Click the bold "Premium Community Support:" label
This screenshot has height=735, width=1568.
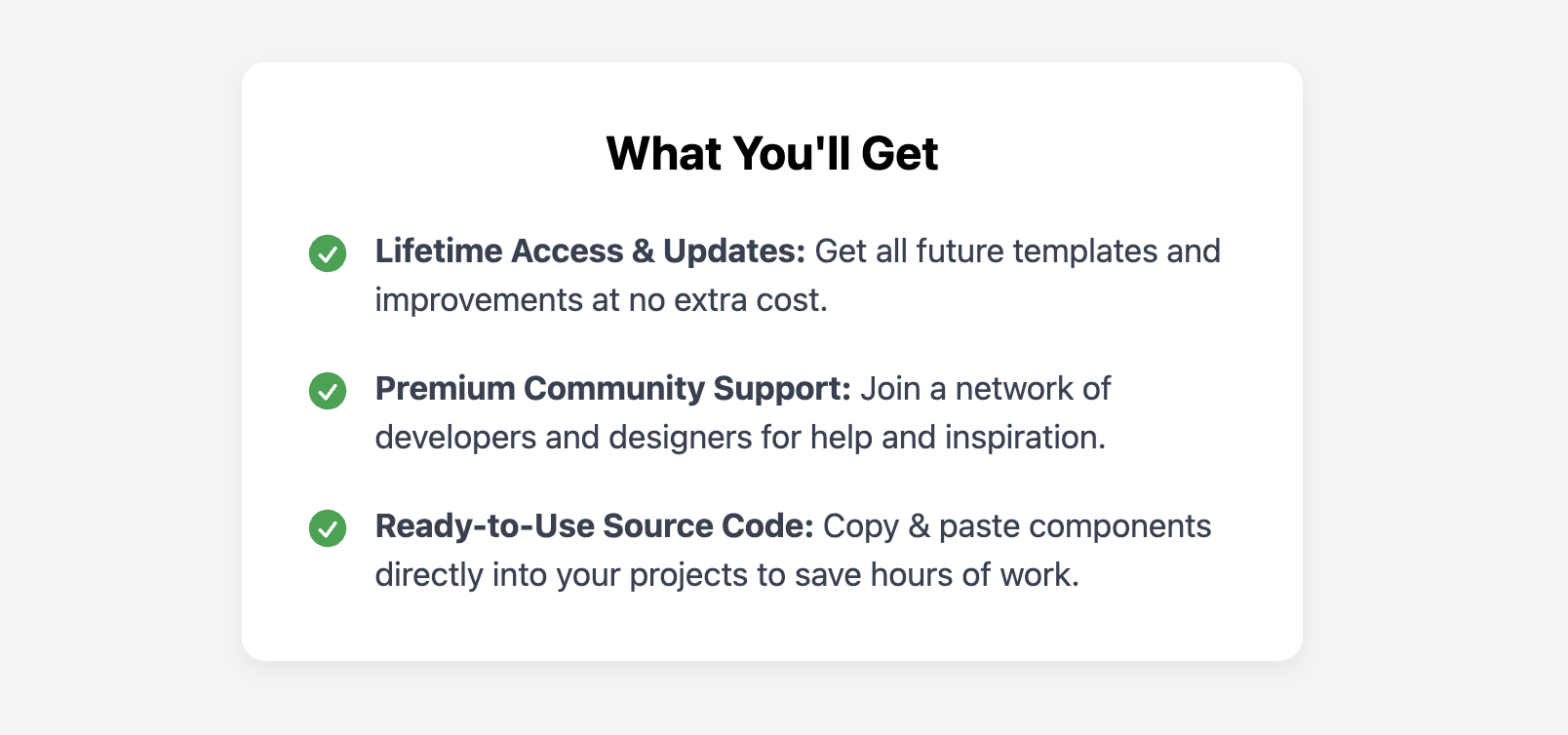click(613, 389)
